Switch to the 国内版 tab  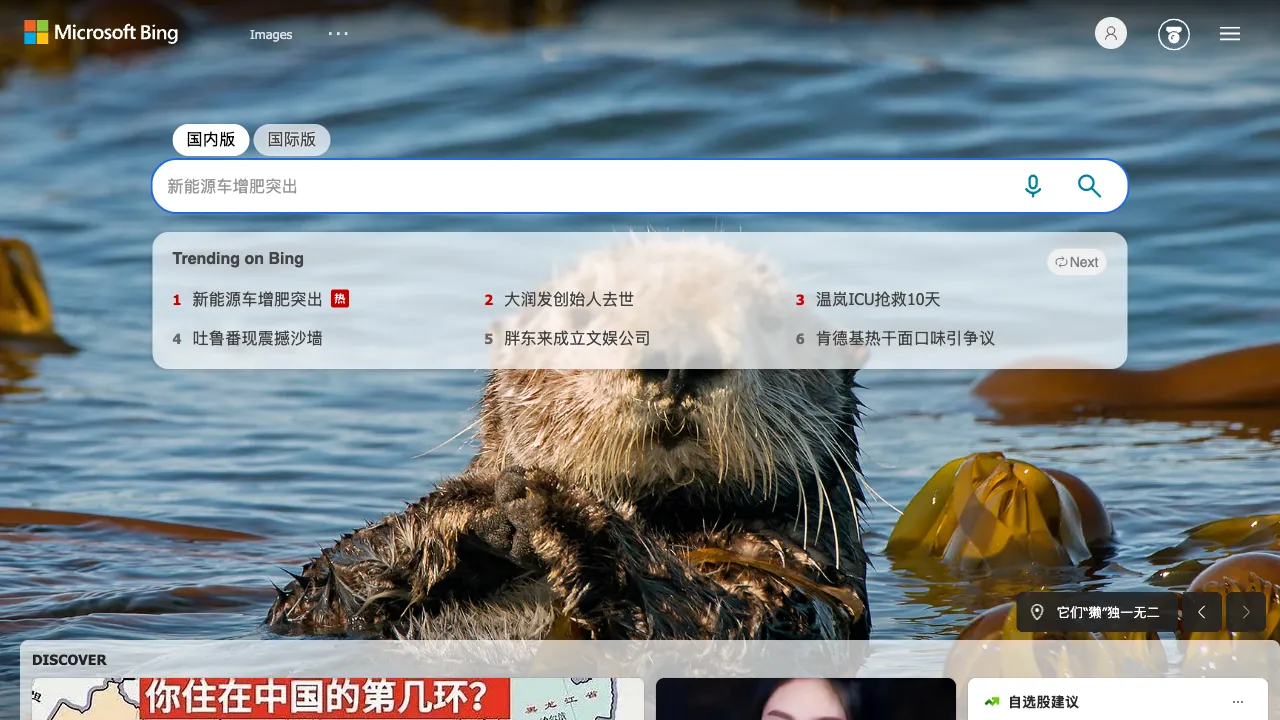pyautogui.click(x=211, y=139)
